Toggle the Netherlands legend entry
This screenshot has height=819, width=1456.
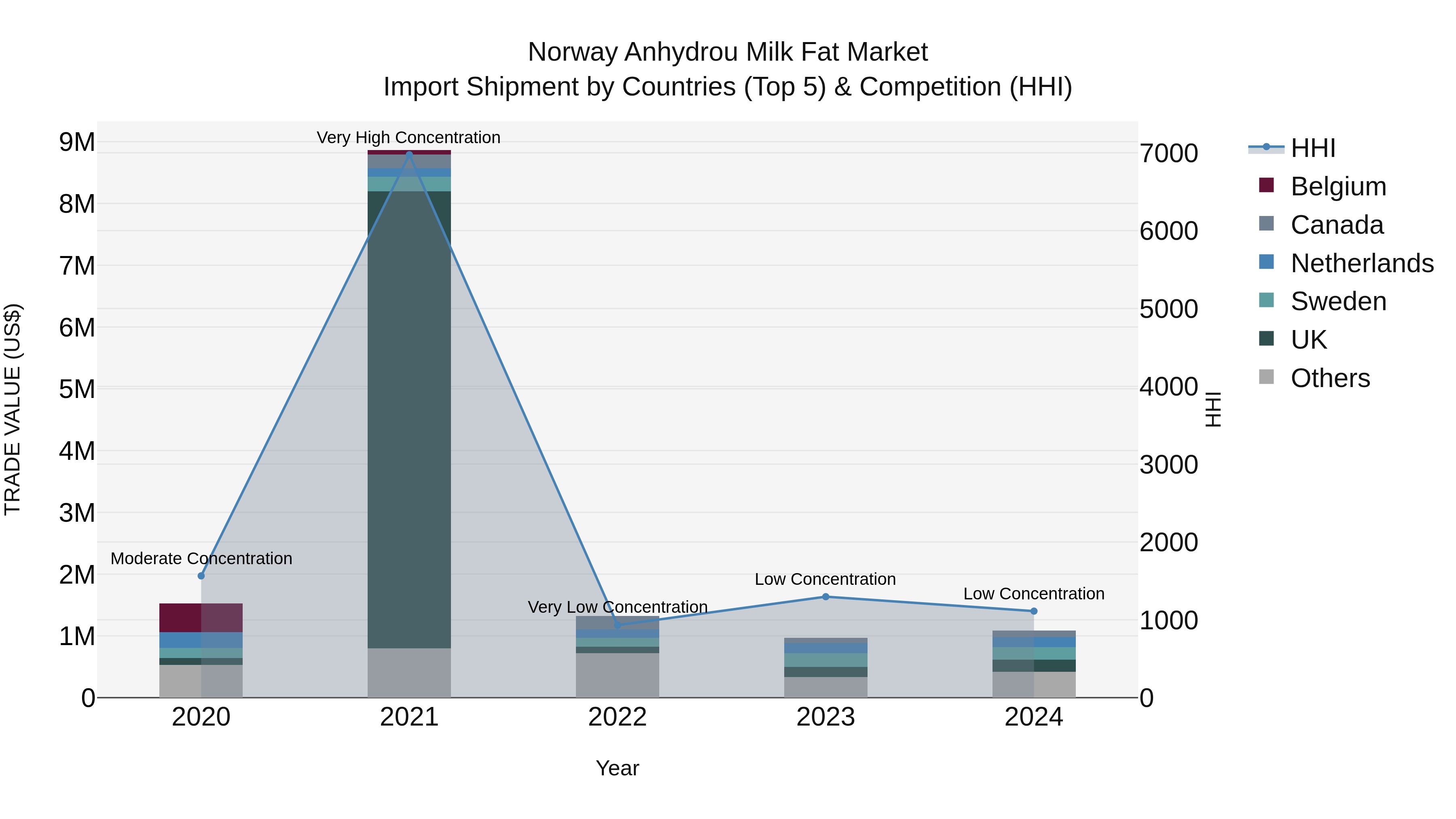click(x=1346, y=263)
